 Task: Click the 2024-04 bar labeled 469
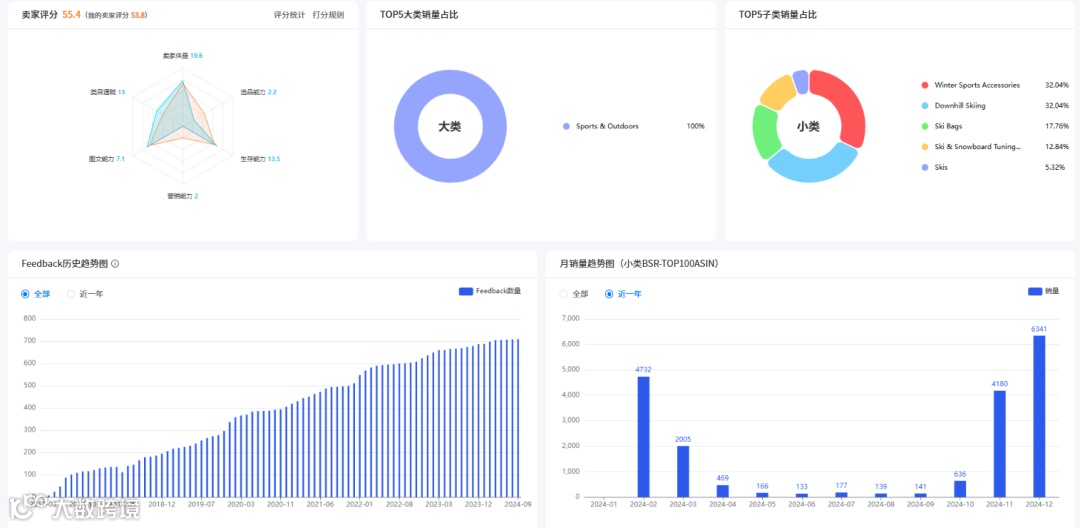723,491
